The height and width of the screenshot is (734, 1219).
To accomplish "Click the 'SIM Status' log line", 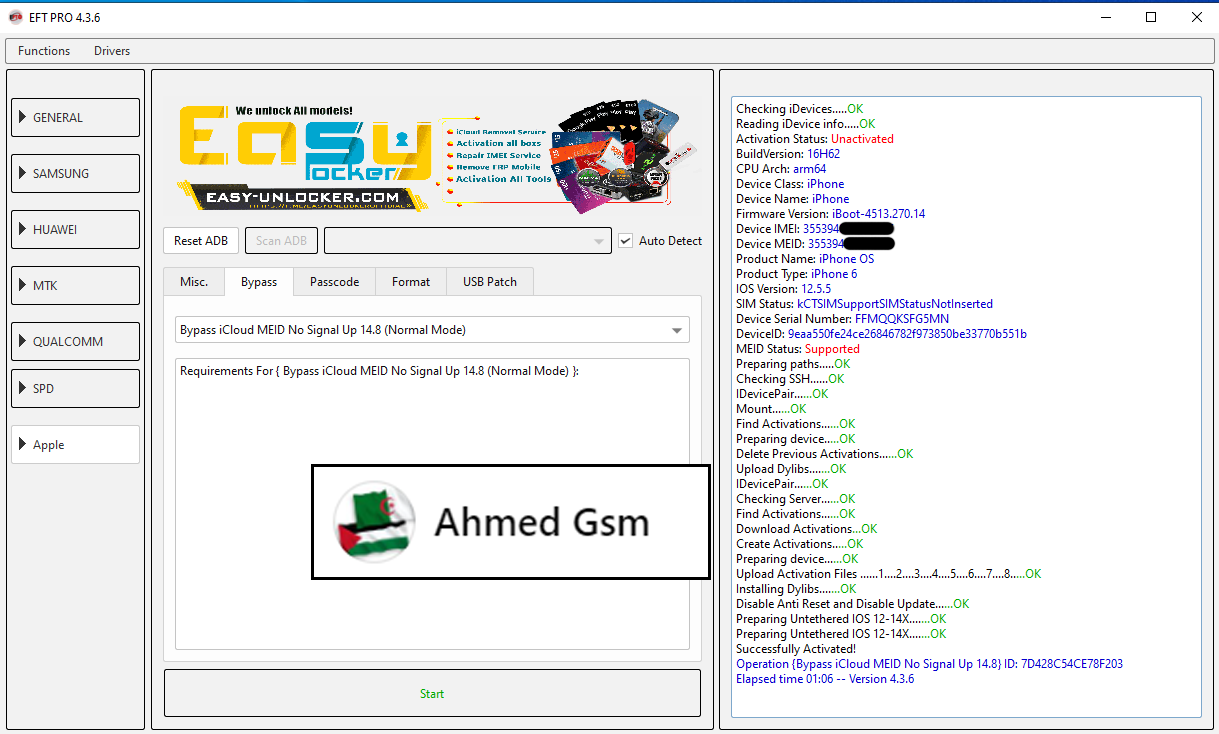I will (864, 304).
